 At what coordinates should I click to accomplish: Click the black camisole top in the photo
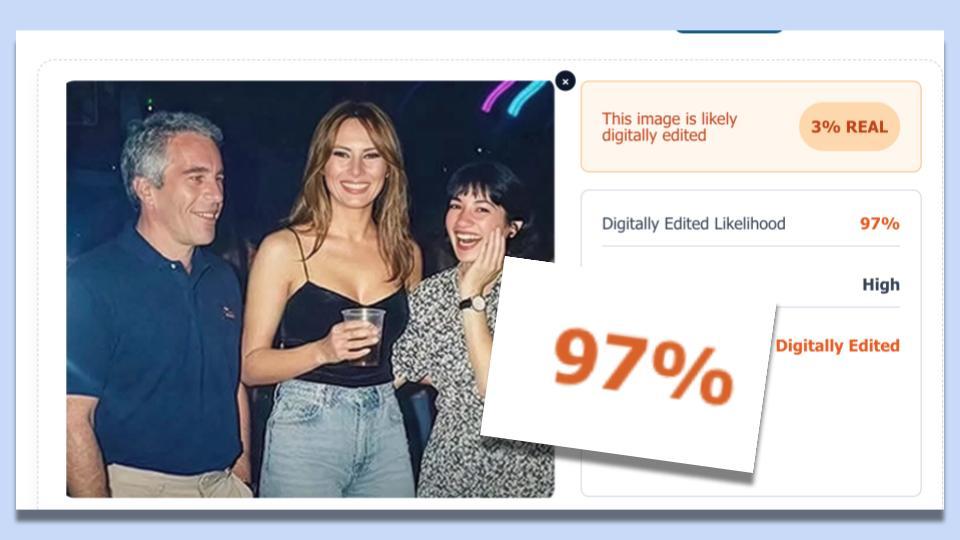point(344,334)
